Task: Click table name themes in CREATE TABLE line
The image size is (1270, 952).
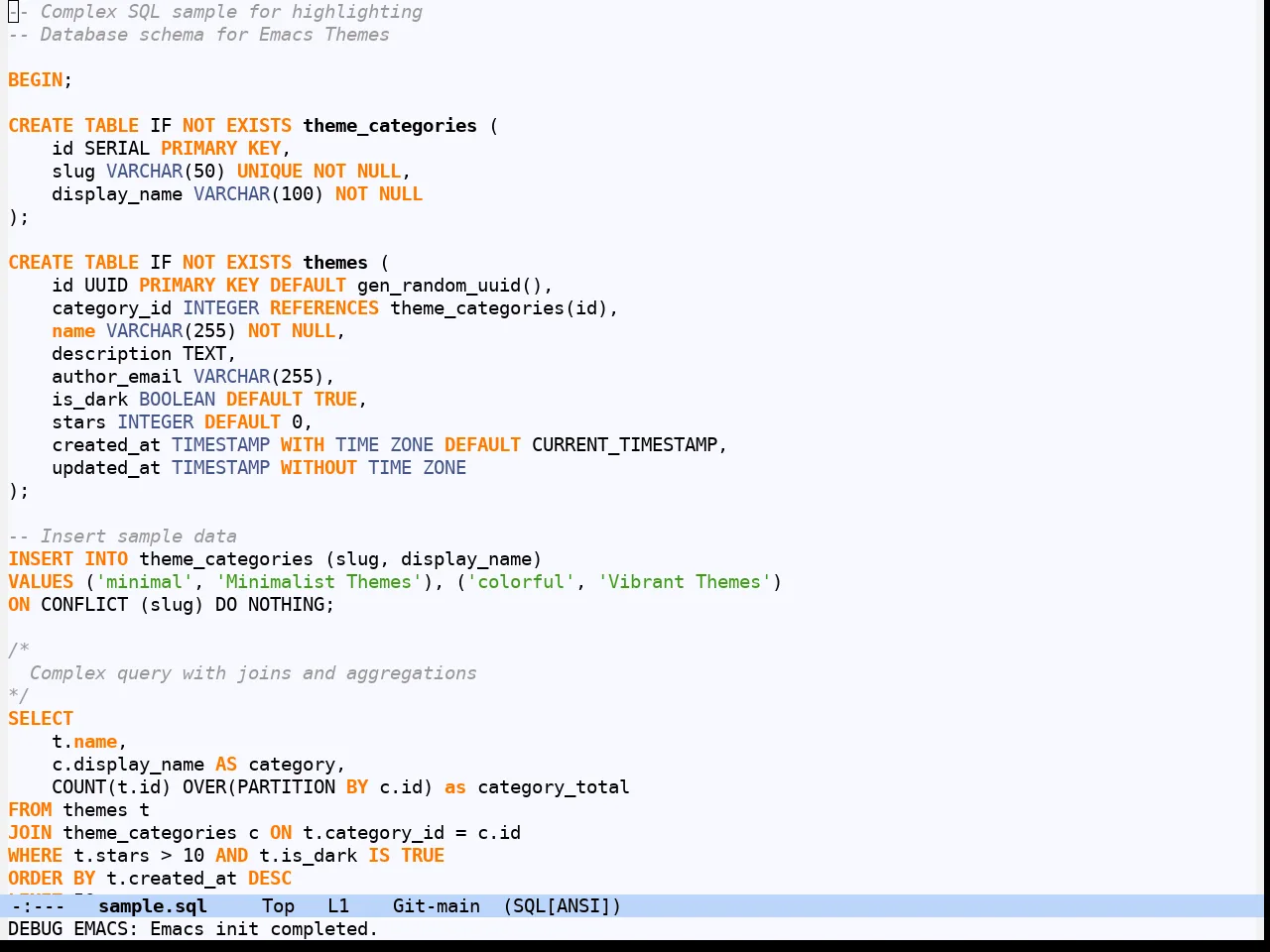Action: pyautogui.click(x=335, y=262)
